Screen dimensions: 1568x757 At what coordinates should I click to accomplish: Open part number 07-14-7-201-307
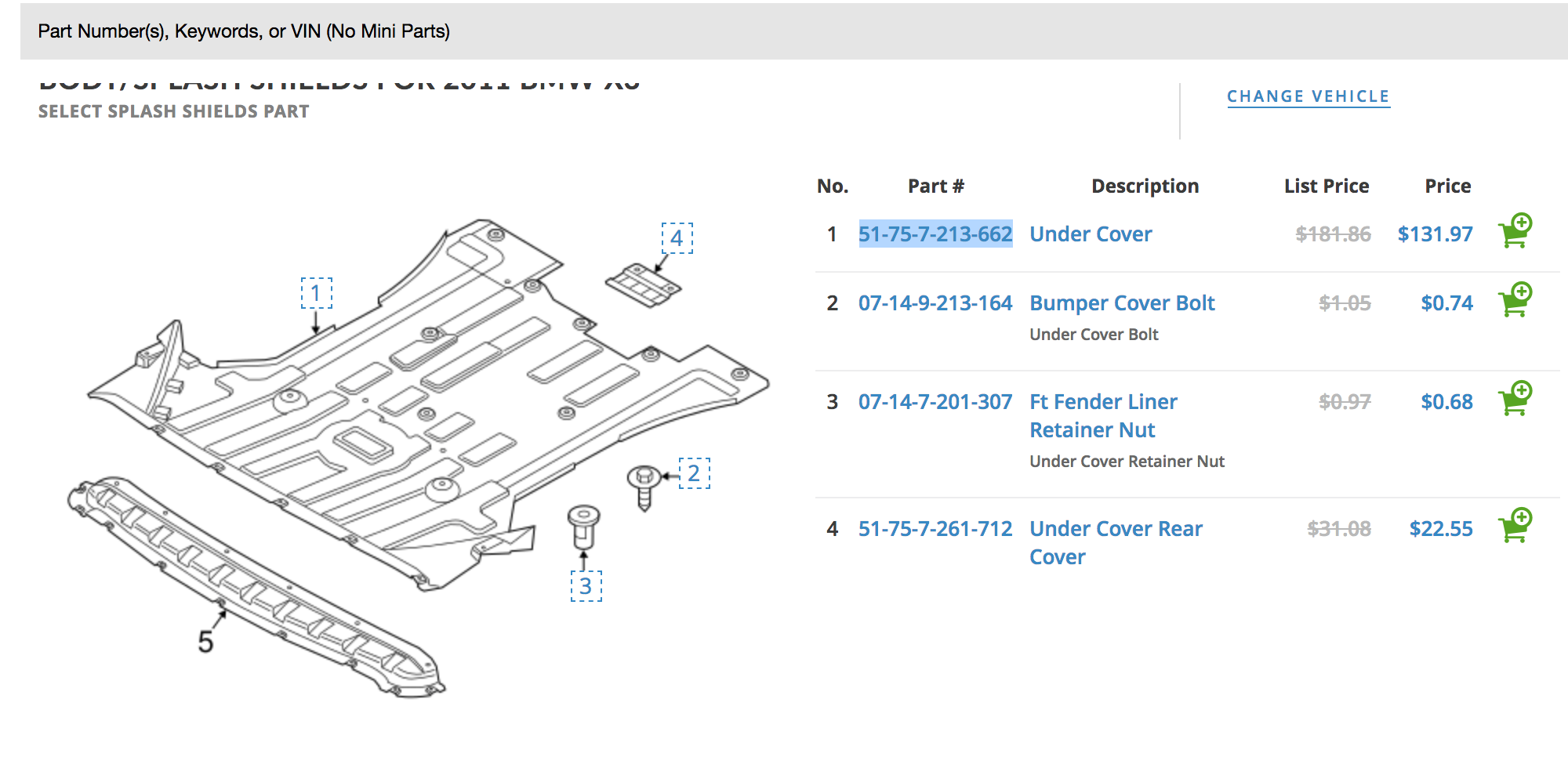[x=935, y=401]
